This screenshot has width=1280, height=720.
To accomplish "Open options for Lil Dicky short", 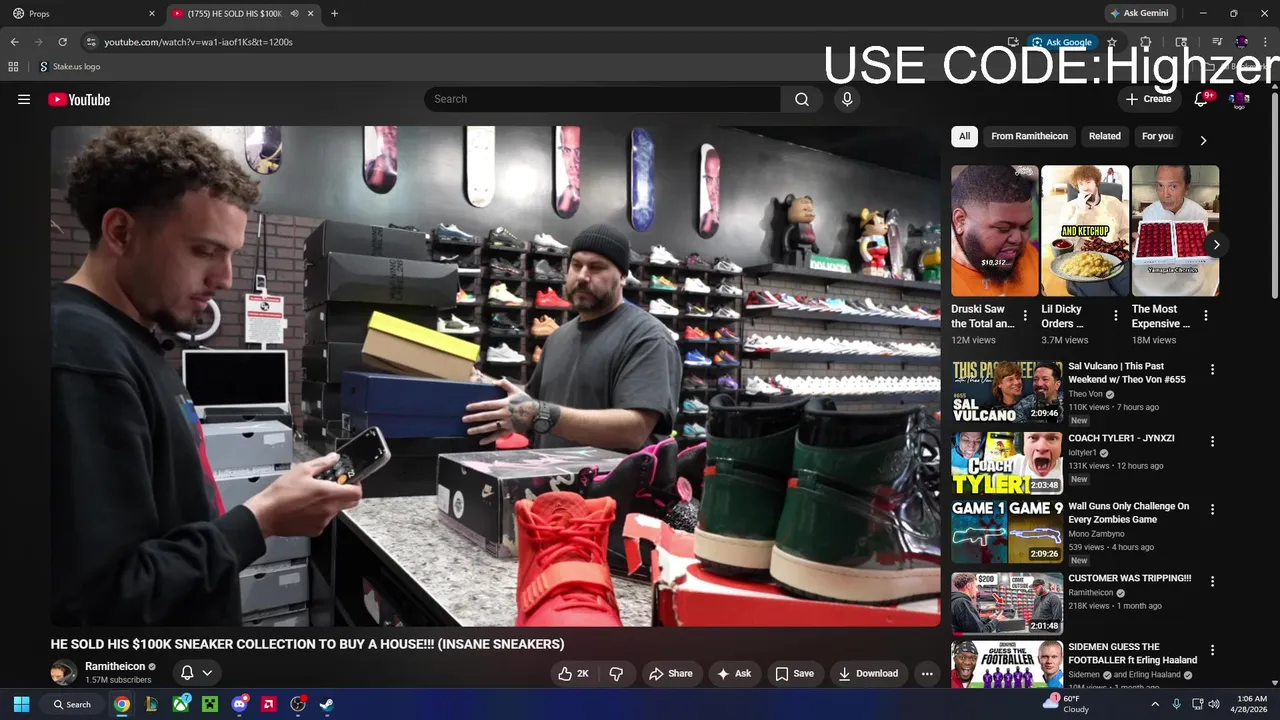I will point(1116,315).
